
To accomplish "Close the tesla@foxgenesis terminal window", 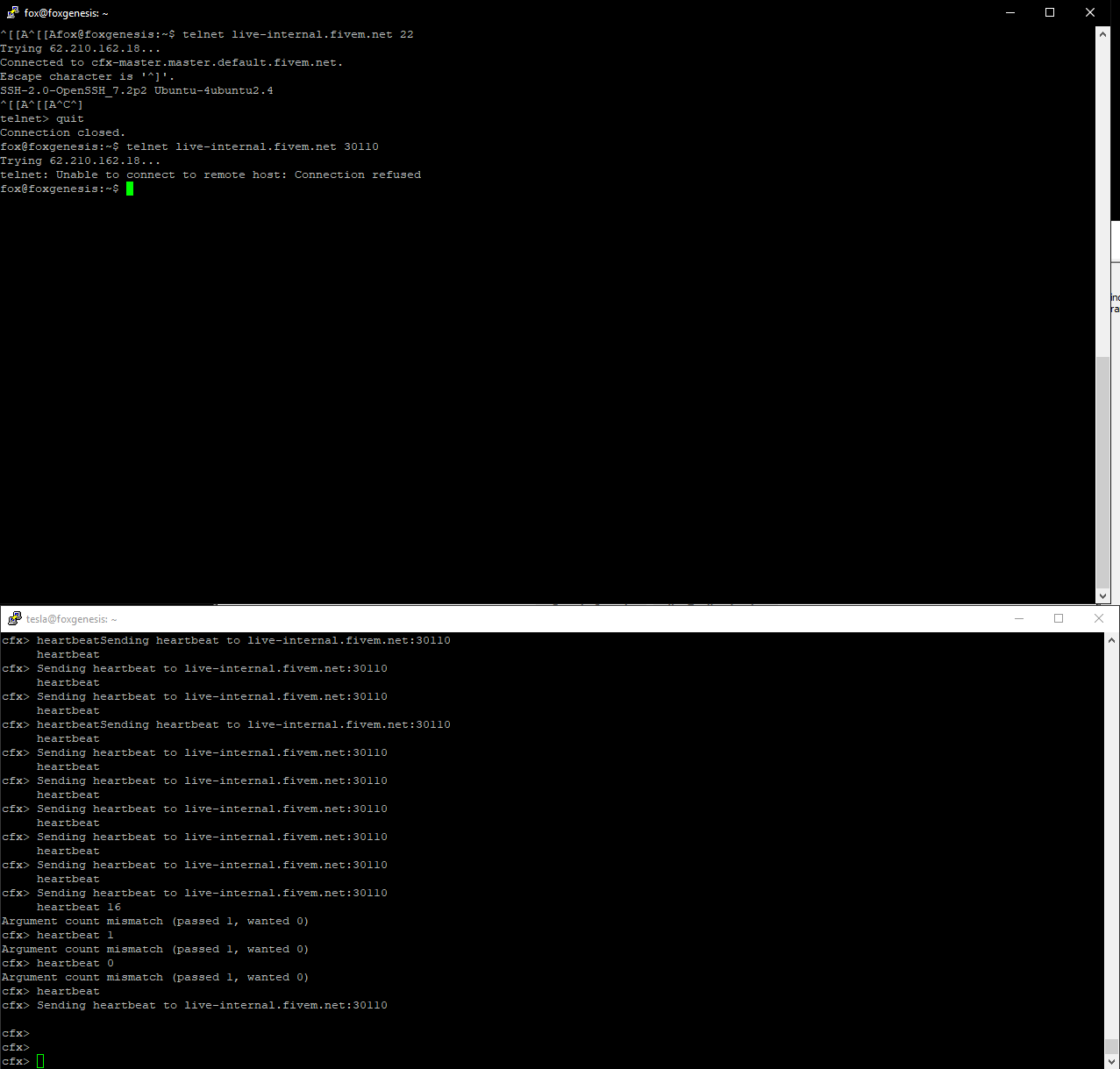I will [1099, 618].
